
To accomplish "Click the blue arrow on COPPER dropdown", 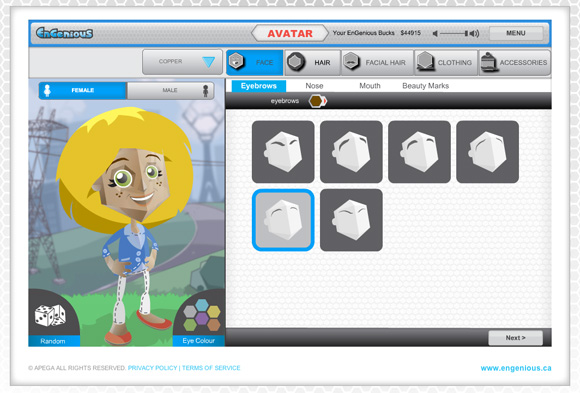I will click(x=208, y=62).
